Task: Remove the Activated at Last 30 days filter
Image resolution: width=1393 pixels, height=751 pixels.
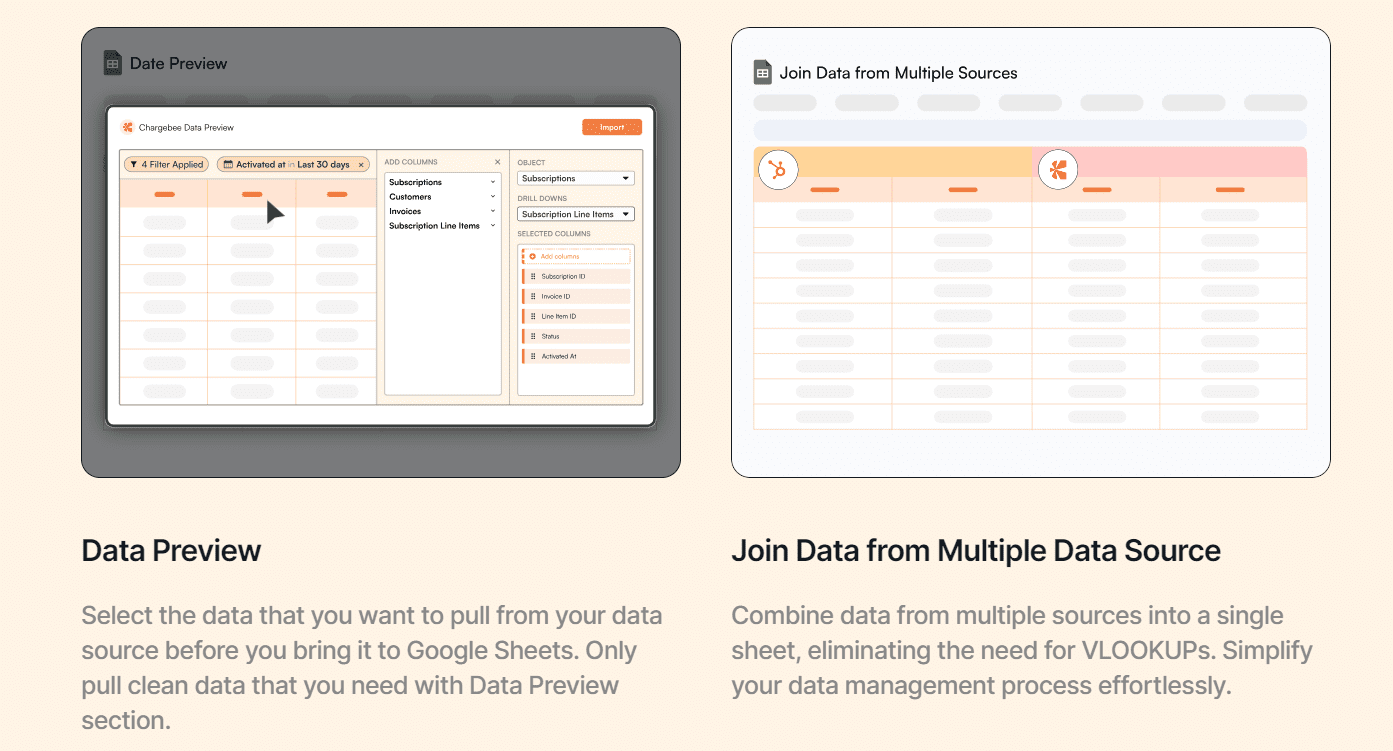Action: coord(361,165)
